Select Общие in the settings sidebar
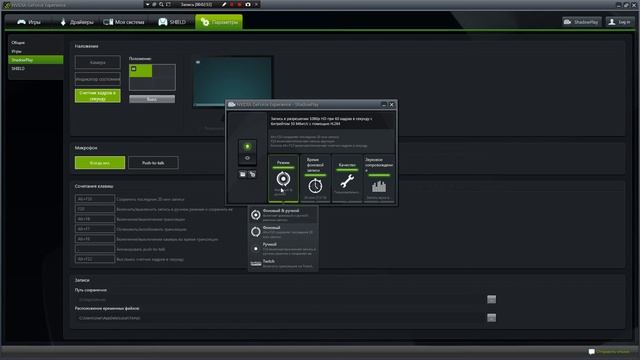 (18, 42)
